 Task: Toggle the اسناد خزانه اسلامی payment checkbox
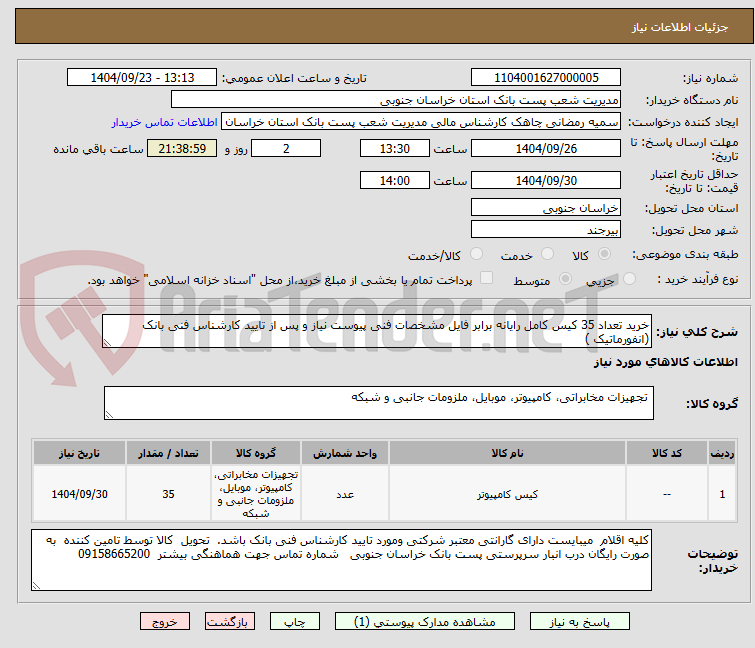(x=487, y=278)
